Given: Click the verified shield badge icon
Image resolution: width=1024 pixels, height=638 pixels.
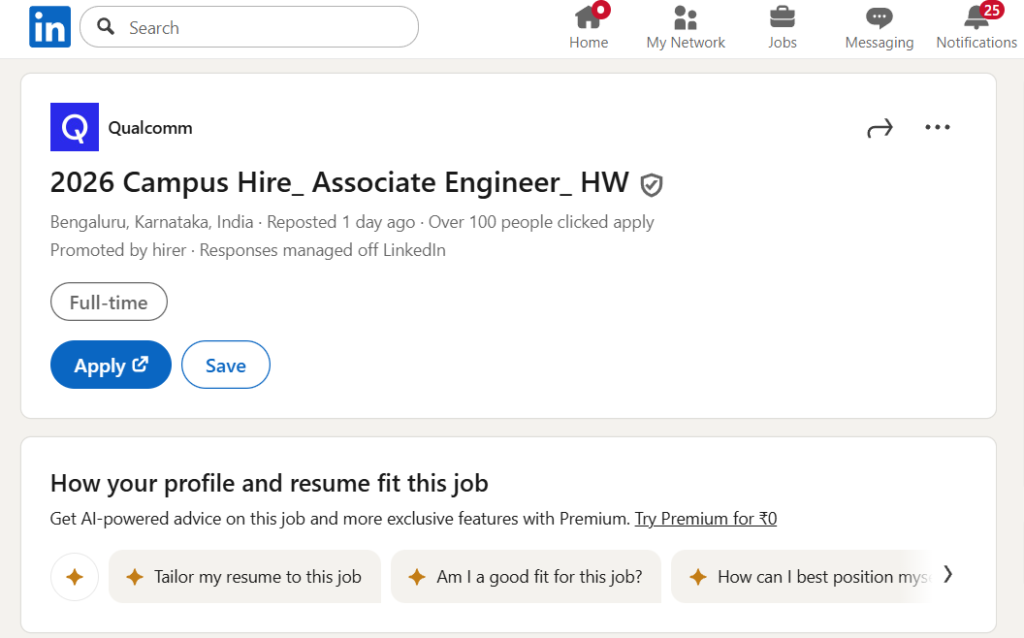Looking at the screenshot, I should click(651, 185).
